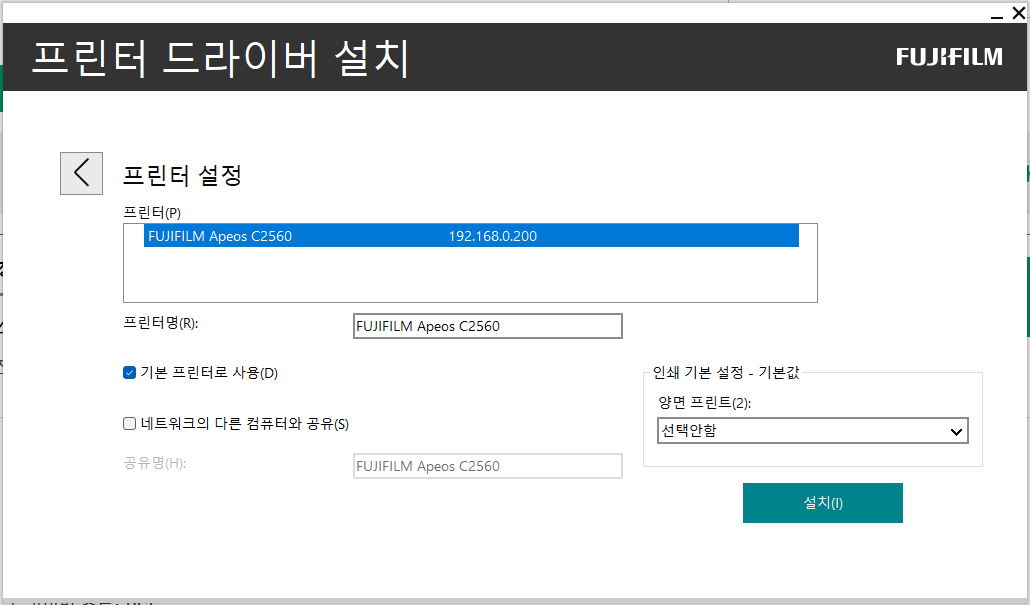Uncheck 기본 프린터로 사용 checkbox
Viewport: 1030px width, 605px height.
pos(129,373)
